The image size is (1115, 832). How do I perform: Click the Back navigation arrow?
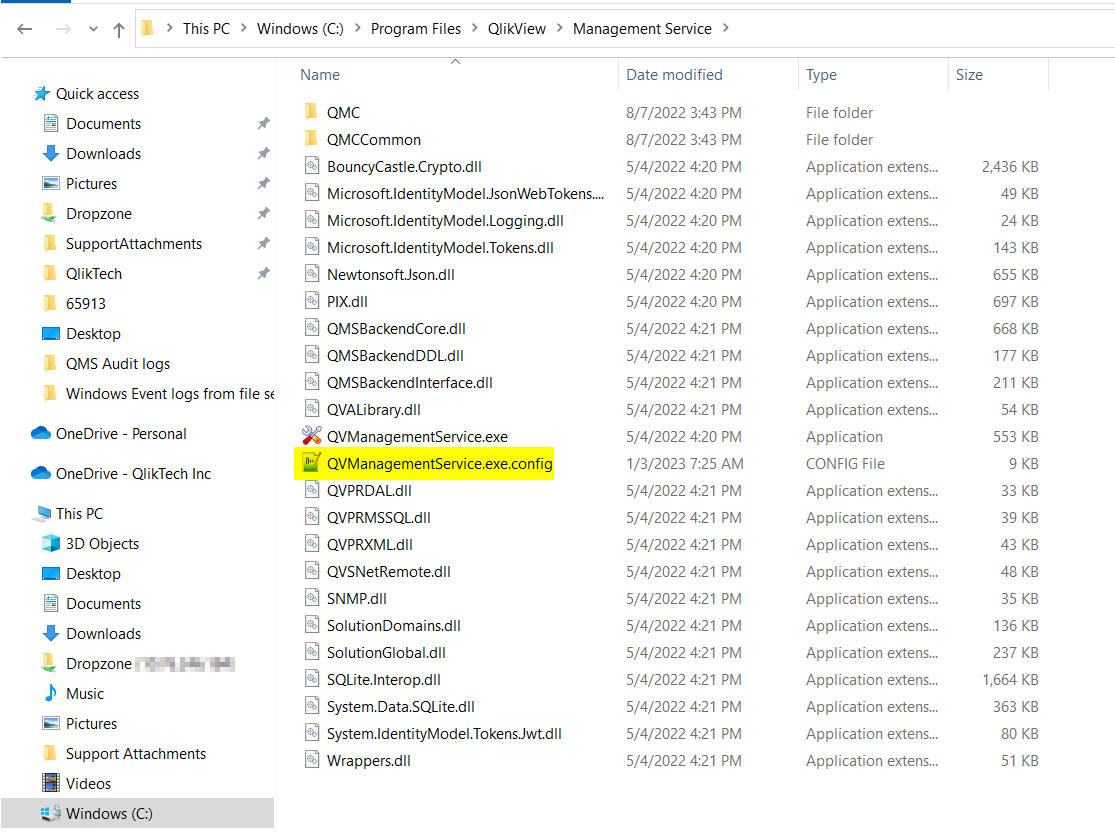[x=25, y=30]
